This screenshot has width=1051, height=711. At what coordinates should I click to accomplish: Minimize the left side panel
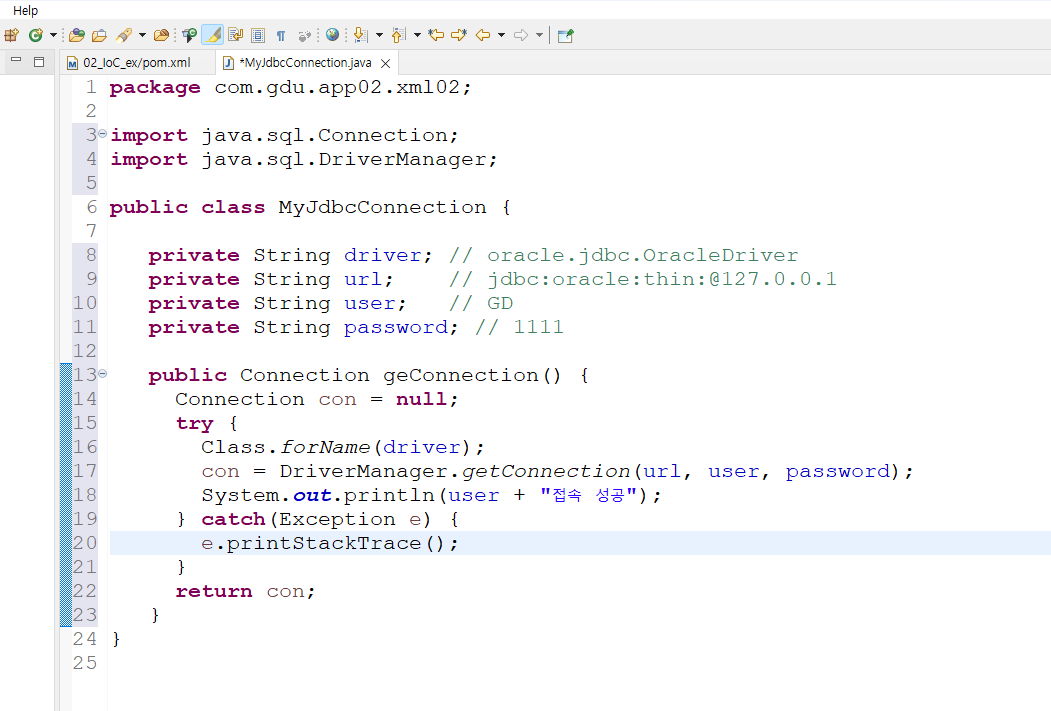point(16,62)
